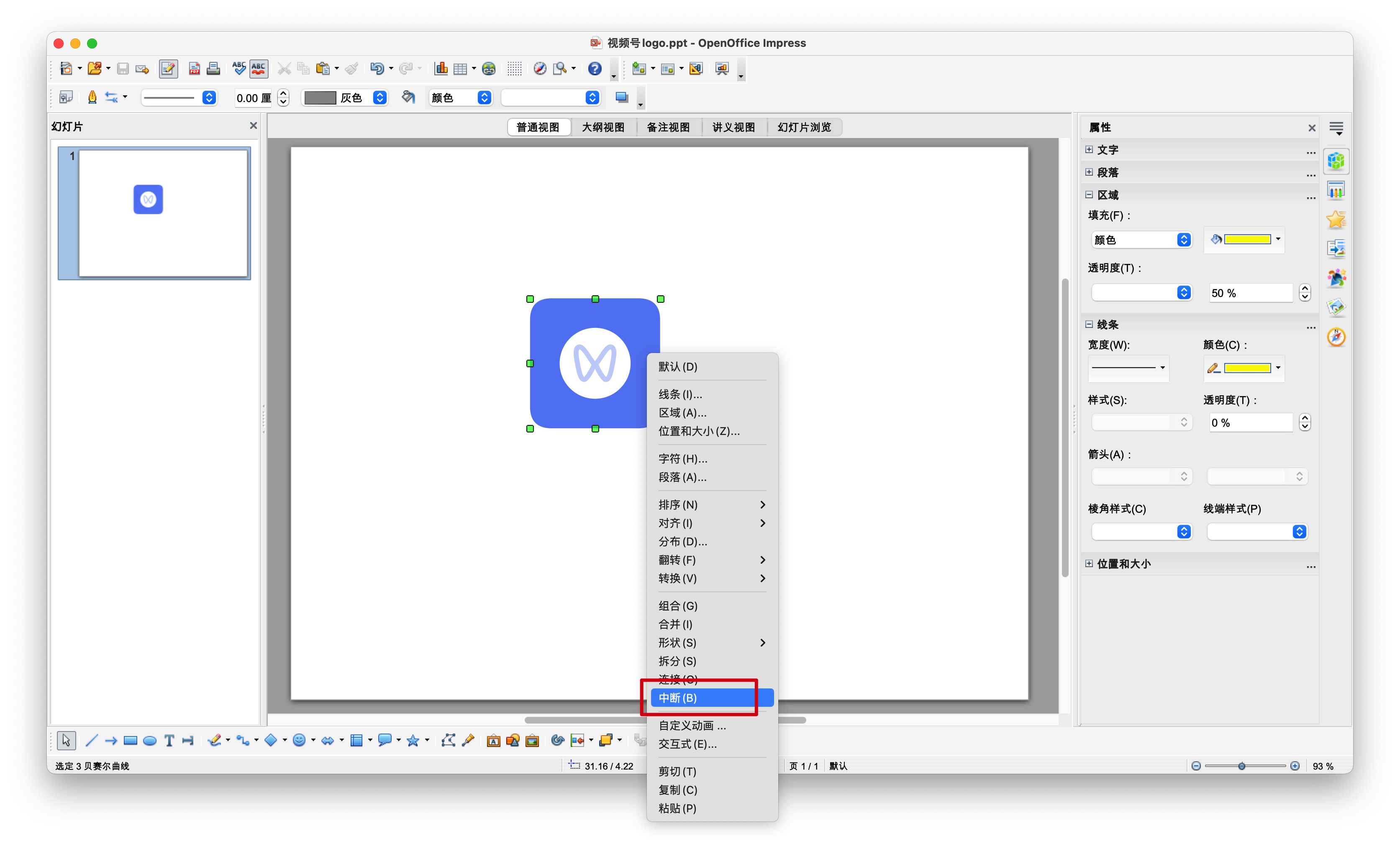Collapse the 区域 section
This screenshot has height=844, width=1400.
(x=1089, y=195)
